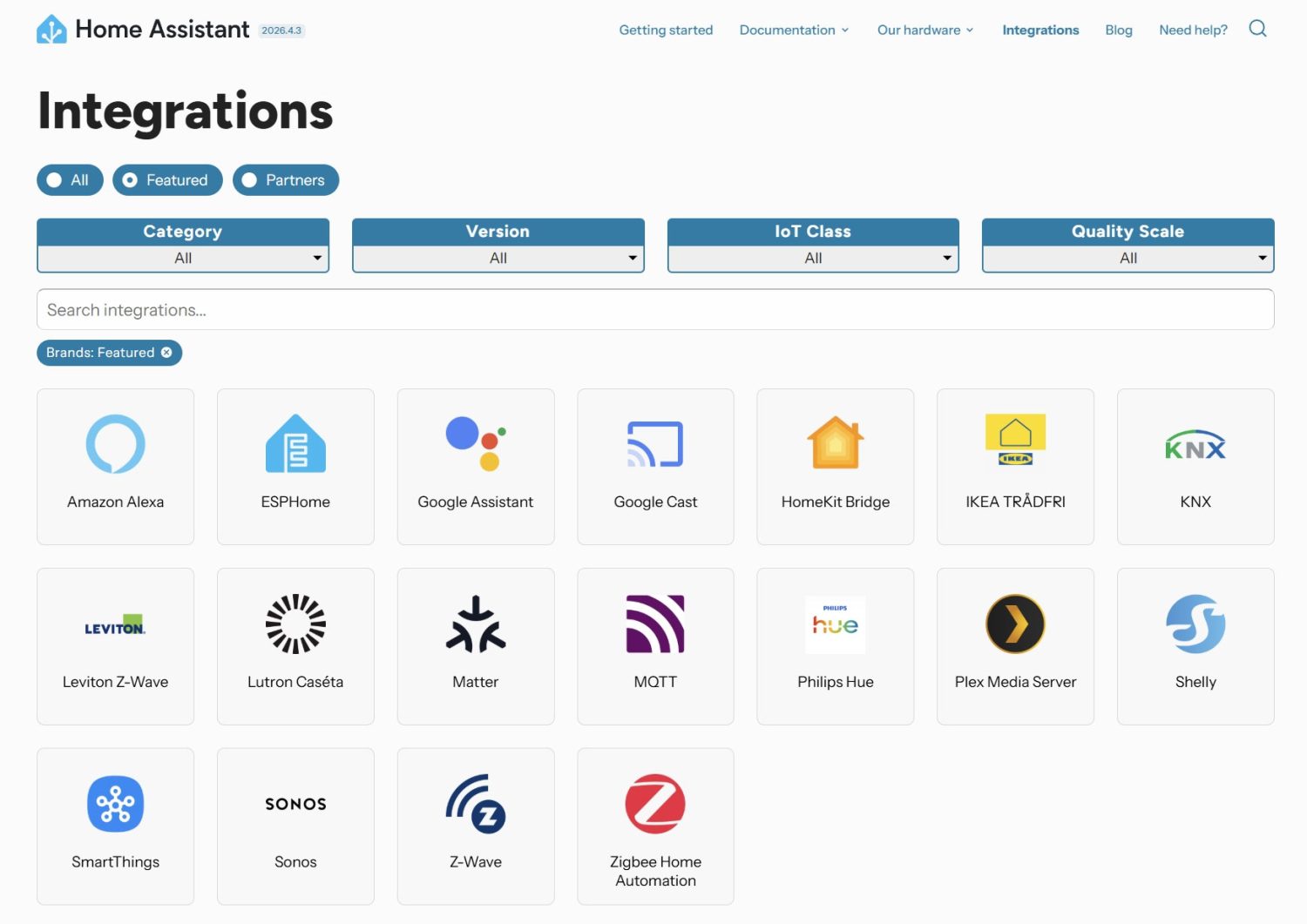Screen dimensions: 1307x924
Task: Open the IoT Class dropdown
Action: [x=813, y=258]
